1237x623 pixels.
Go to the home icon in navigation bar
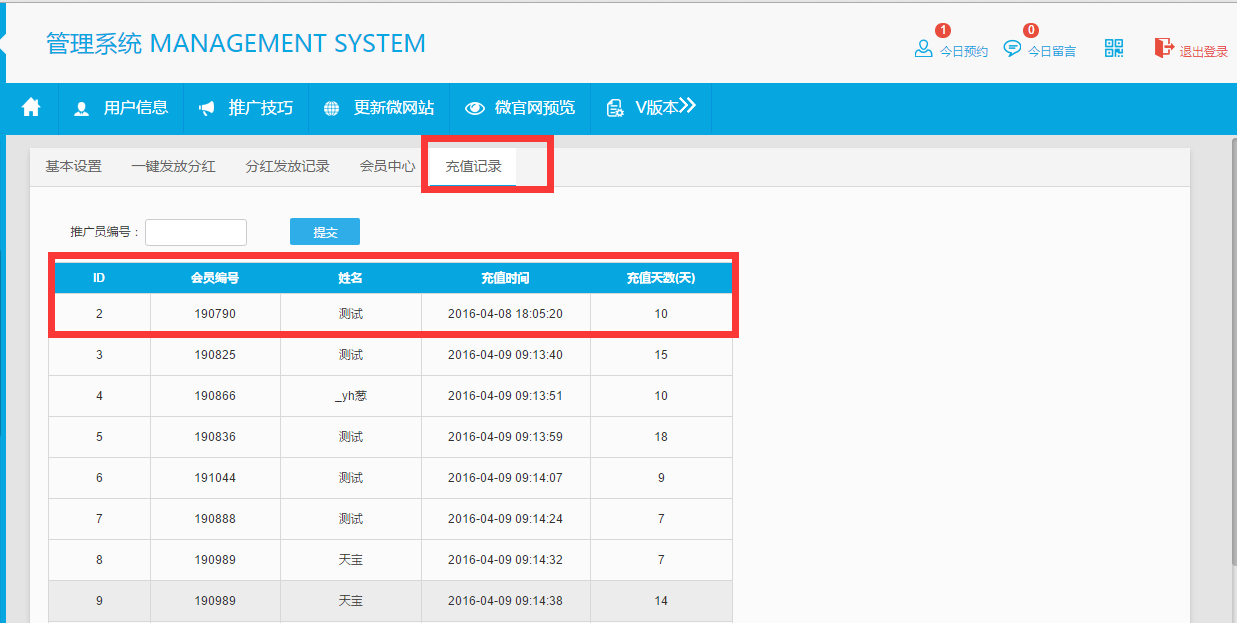point(31,107)
